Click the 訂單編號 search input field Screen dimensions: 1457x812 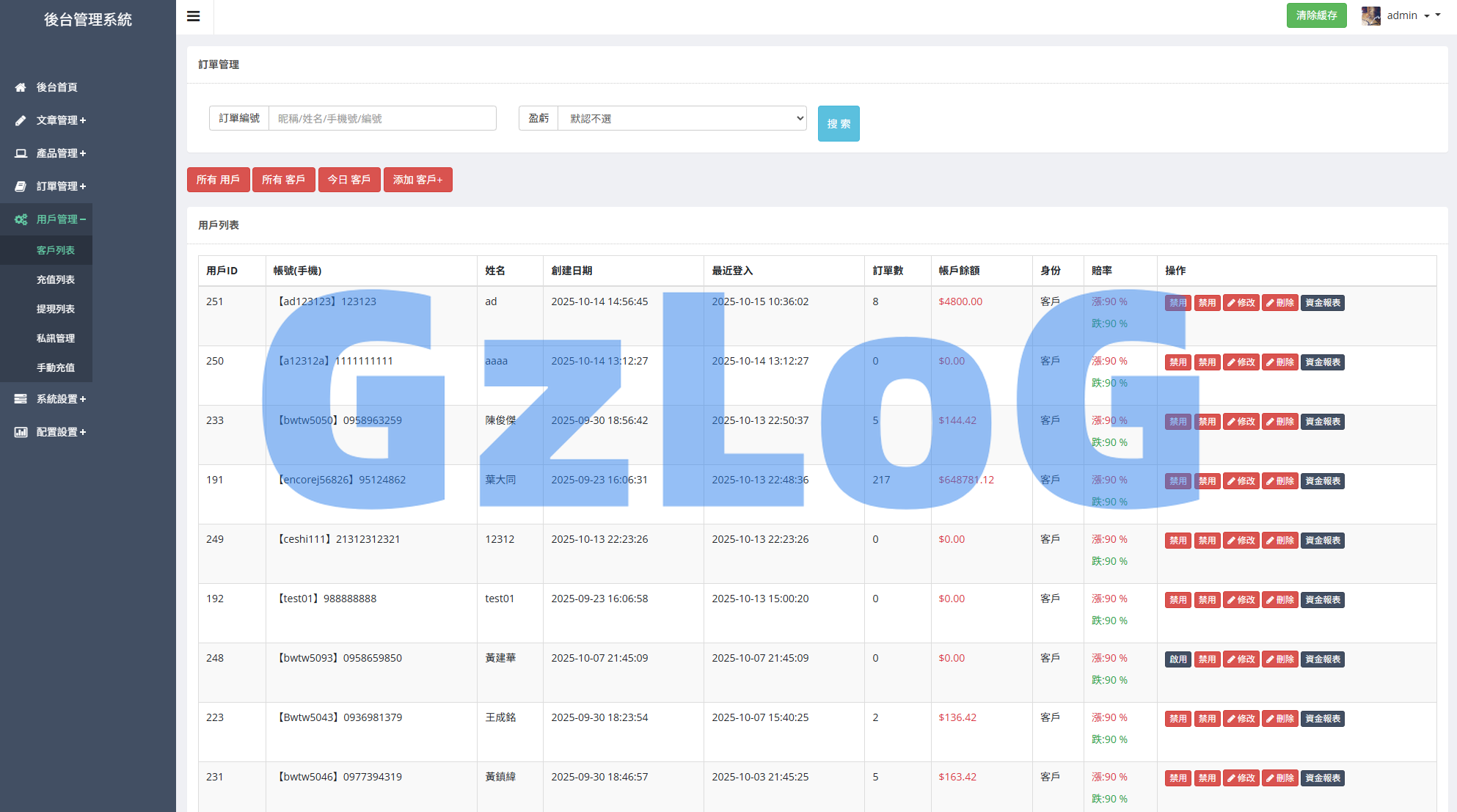pos(382,118)
